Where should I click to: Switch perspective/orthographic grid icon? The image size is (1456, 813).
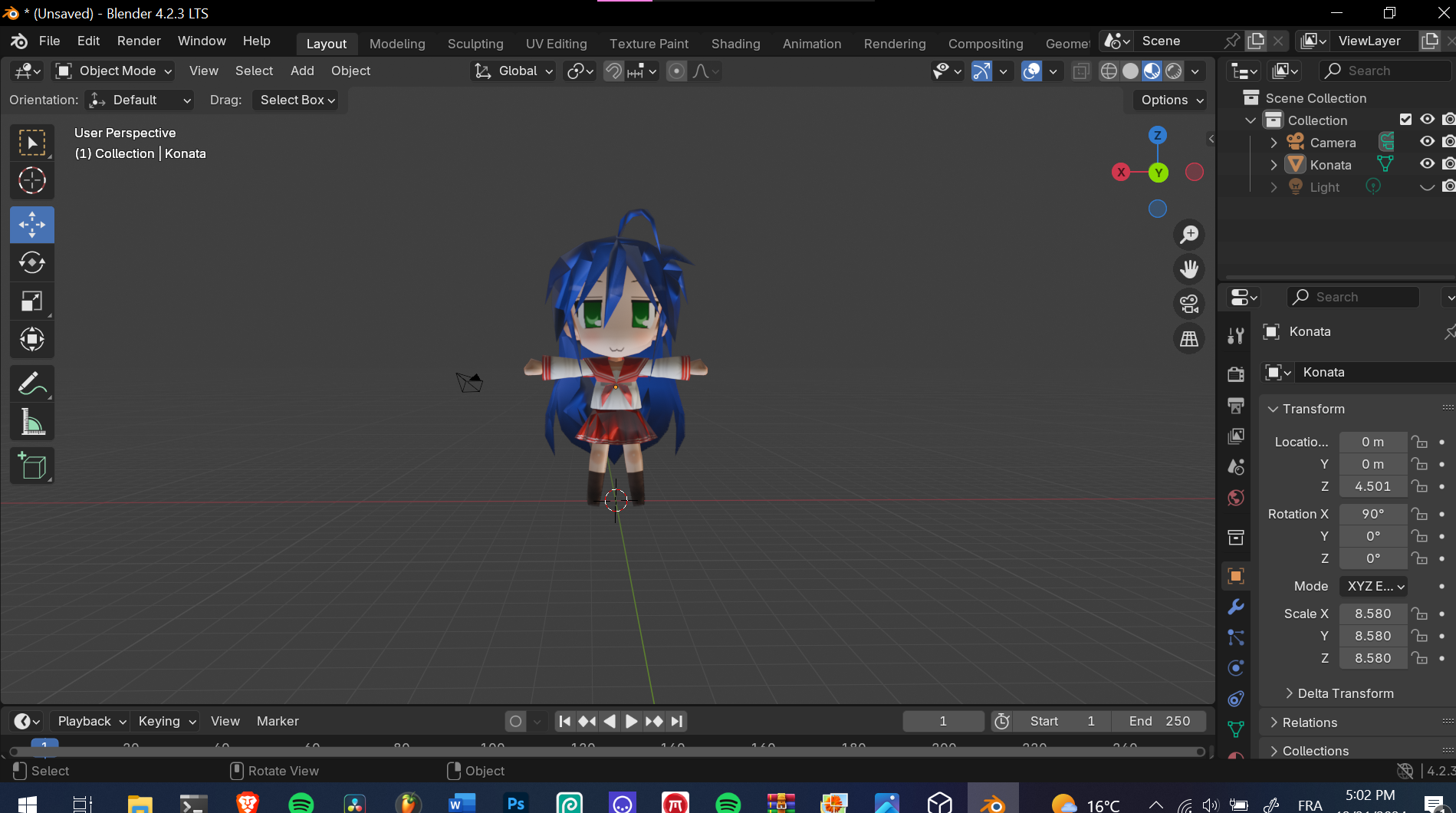tap(1189, 338)
